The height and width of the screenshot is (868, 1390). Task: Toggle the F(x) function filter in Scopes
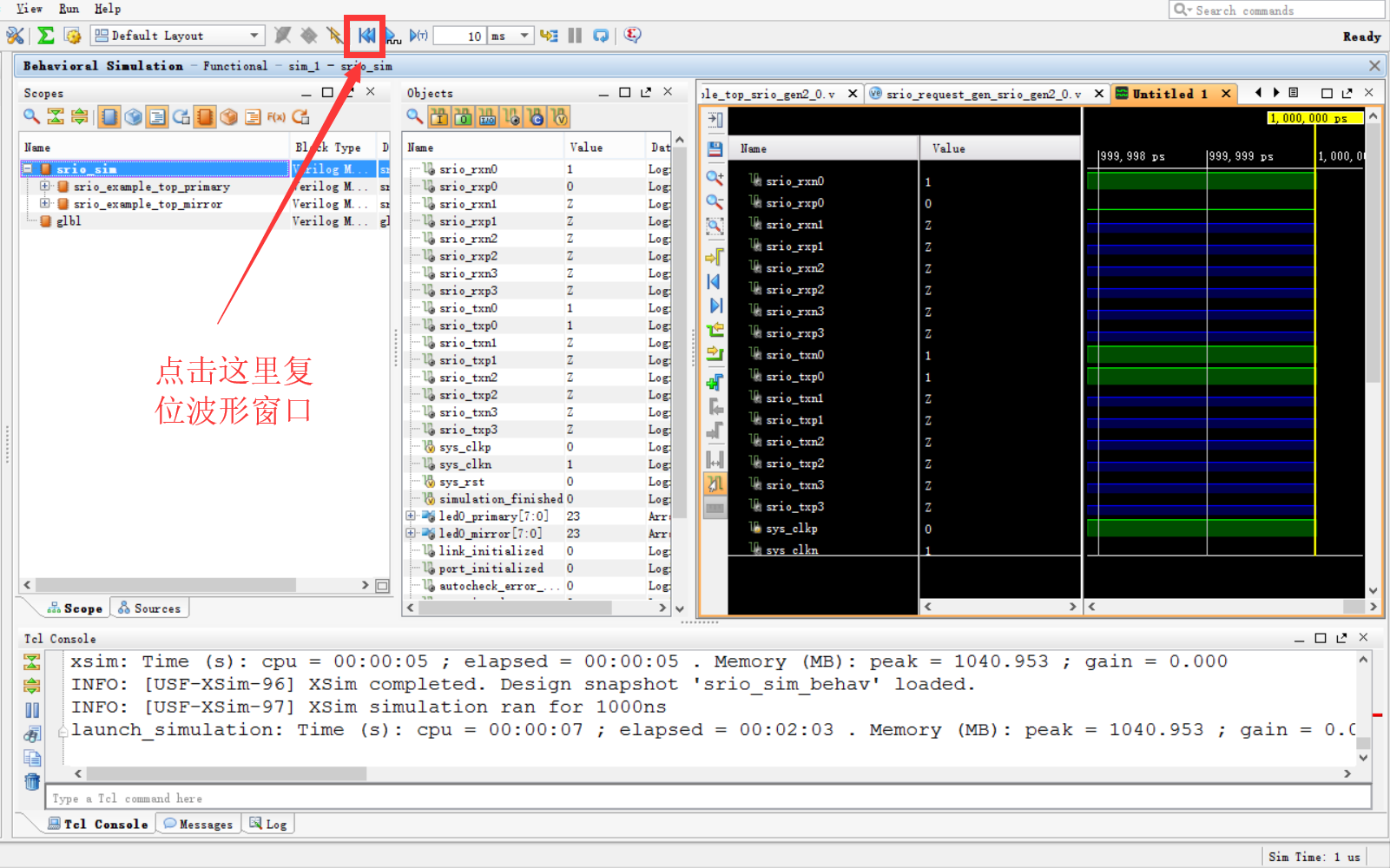[x=276, y=116]
